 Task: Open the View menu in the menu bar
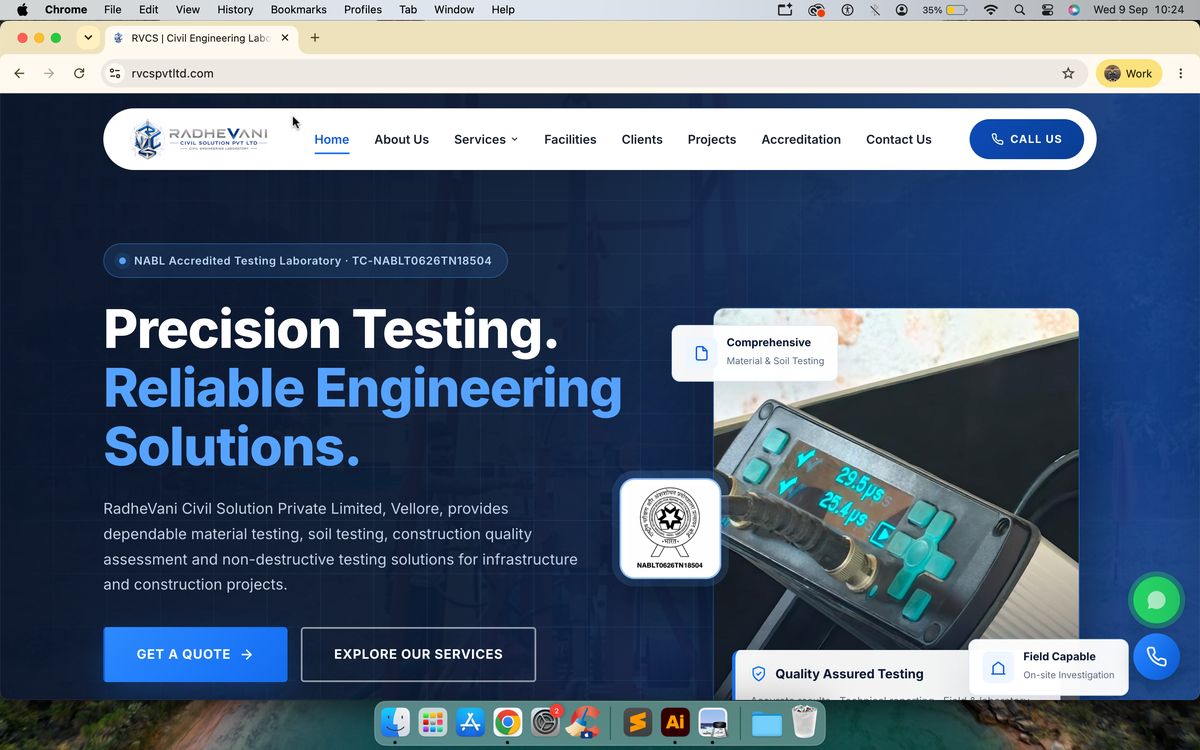tap(187, 10)
